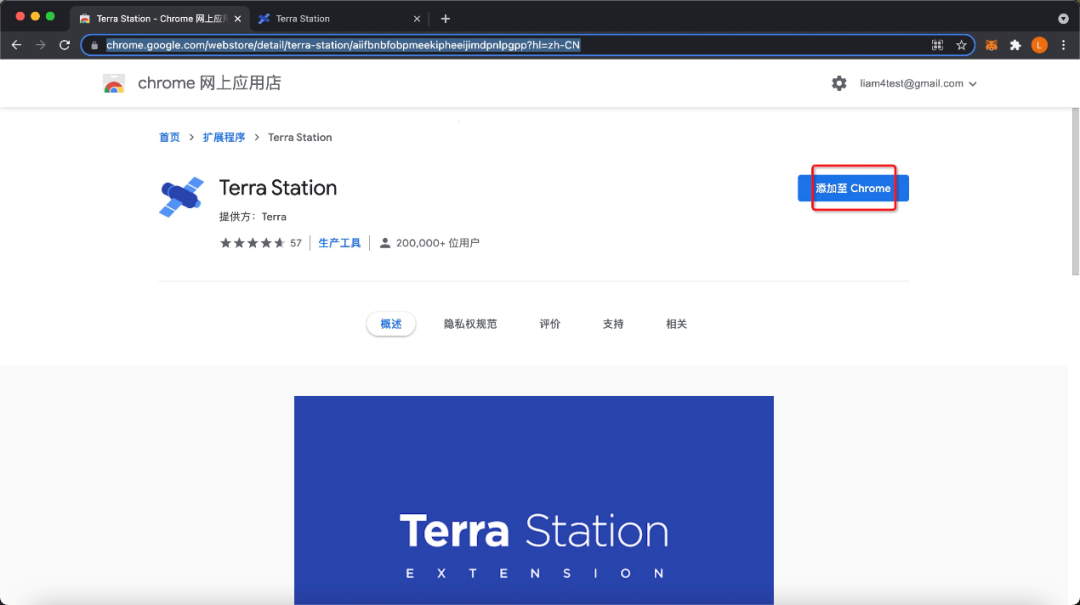Open the 生产工具 category link

pyautogui.click(x=339, y=242)
